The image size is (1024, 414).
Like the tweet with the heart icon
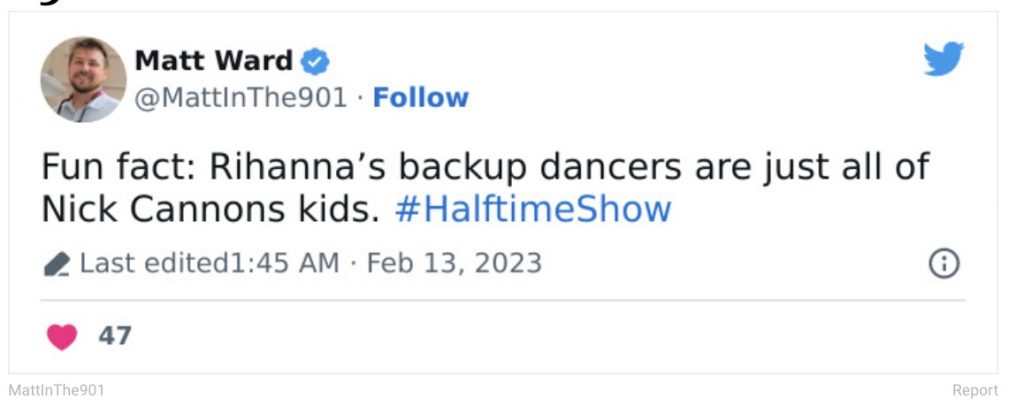pyautogui.click(x=62, y=336)
